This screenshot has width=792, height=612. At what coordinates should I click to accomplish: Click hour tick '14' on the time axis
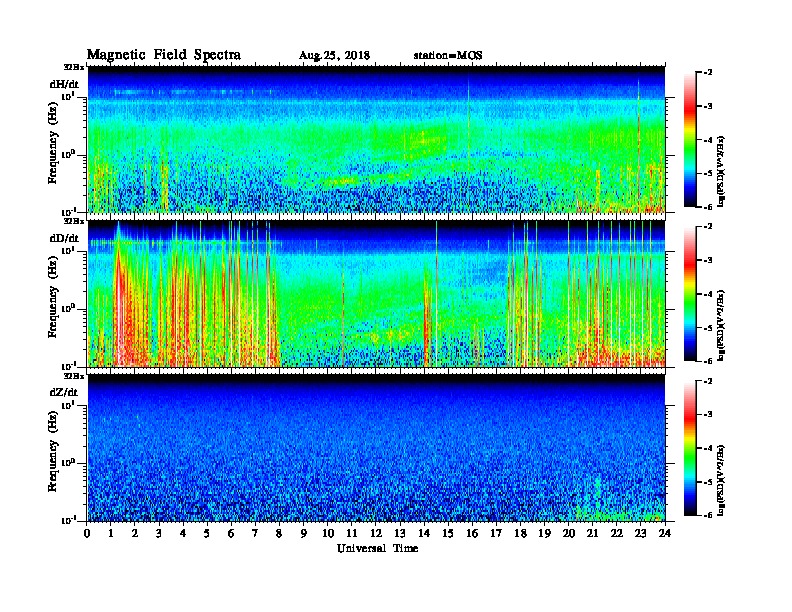point(424,533)
